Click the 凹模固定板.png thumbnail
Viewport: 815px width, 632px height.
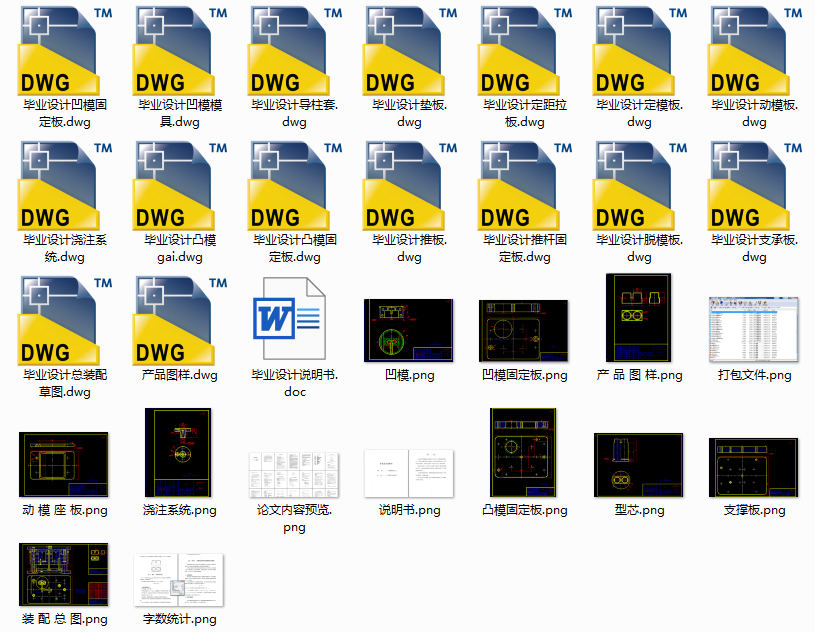[x=523, y=331]
